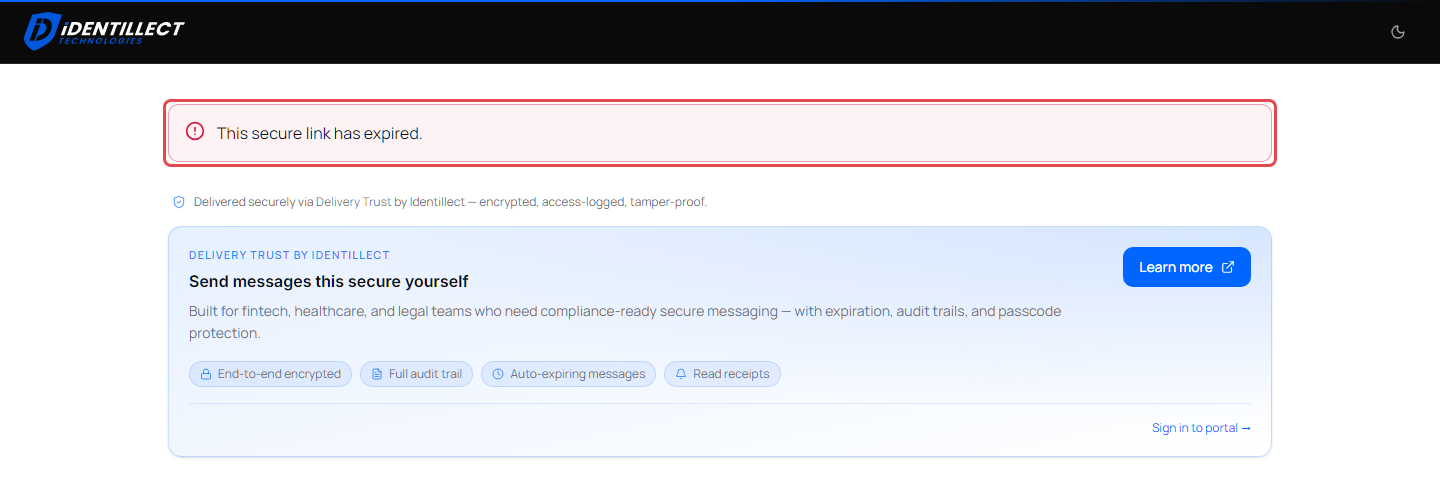Select the Read receipts badge

pyautogui.click(x=722, y=374)
